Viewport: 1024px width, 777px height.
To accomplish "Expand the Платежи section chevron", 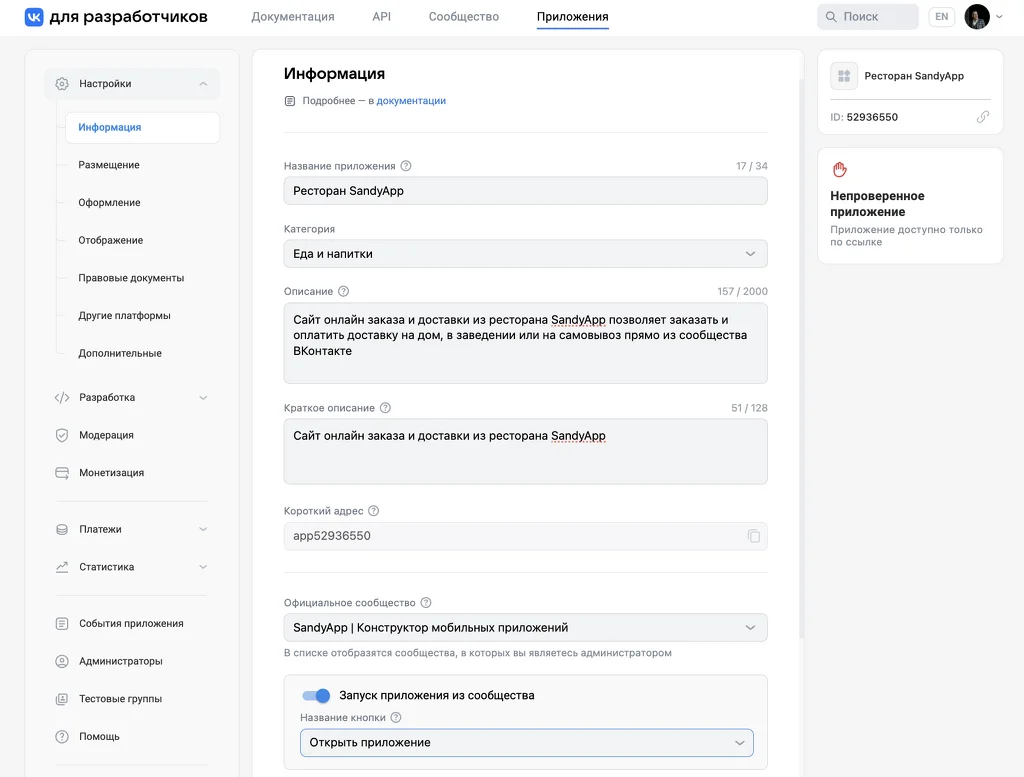I will (x=203, y=530).
